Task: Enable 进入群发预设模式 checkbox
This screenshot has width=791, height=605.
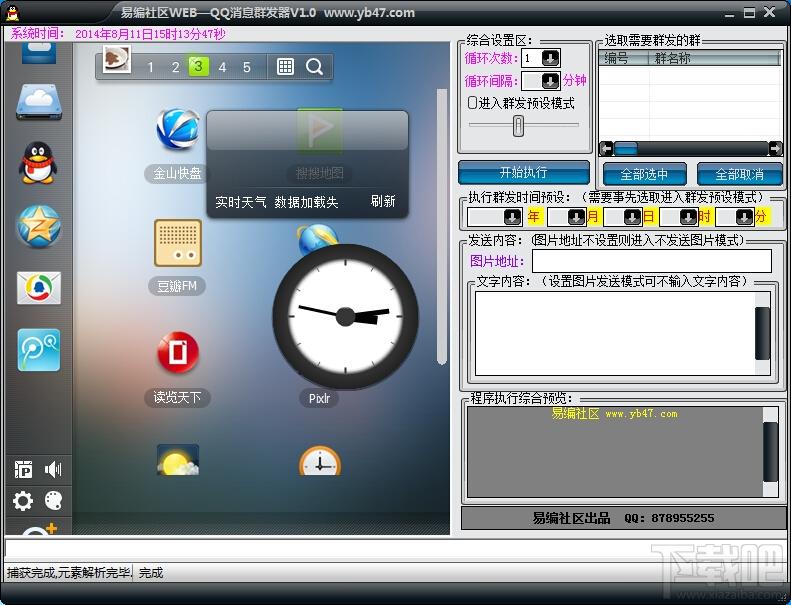Action: pos(472,103)
